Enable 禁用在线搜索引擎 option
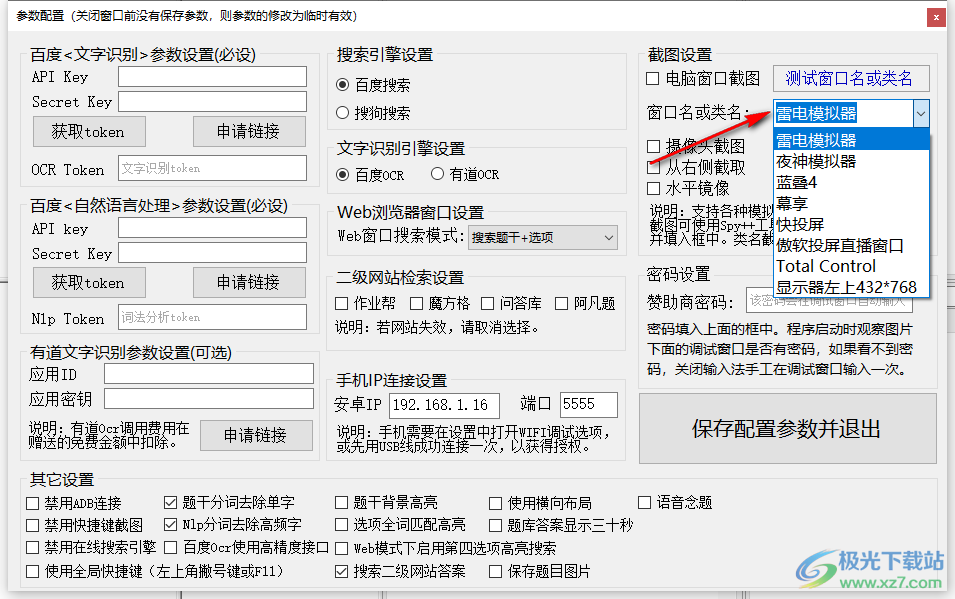 point(33,548)
